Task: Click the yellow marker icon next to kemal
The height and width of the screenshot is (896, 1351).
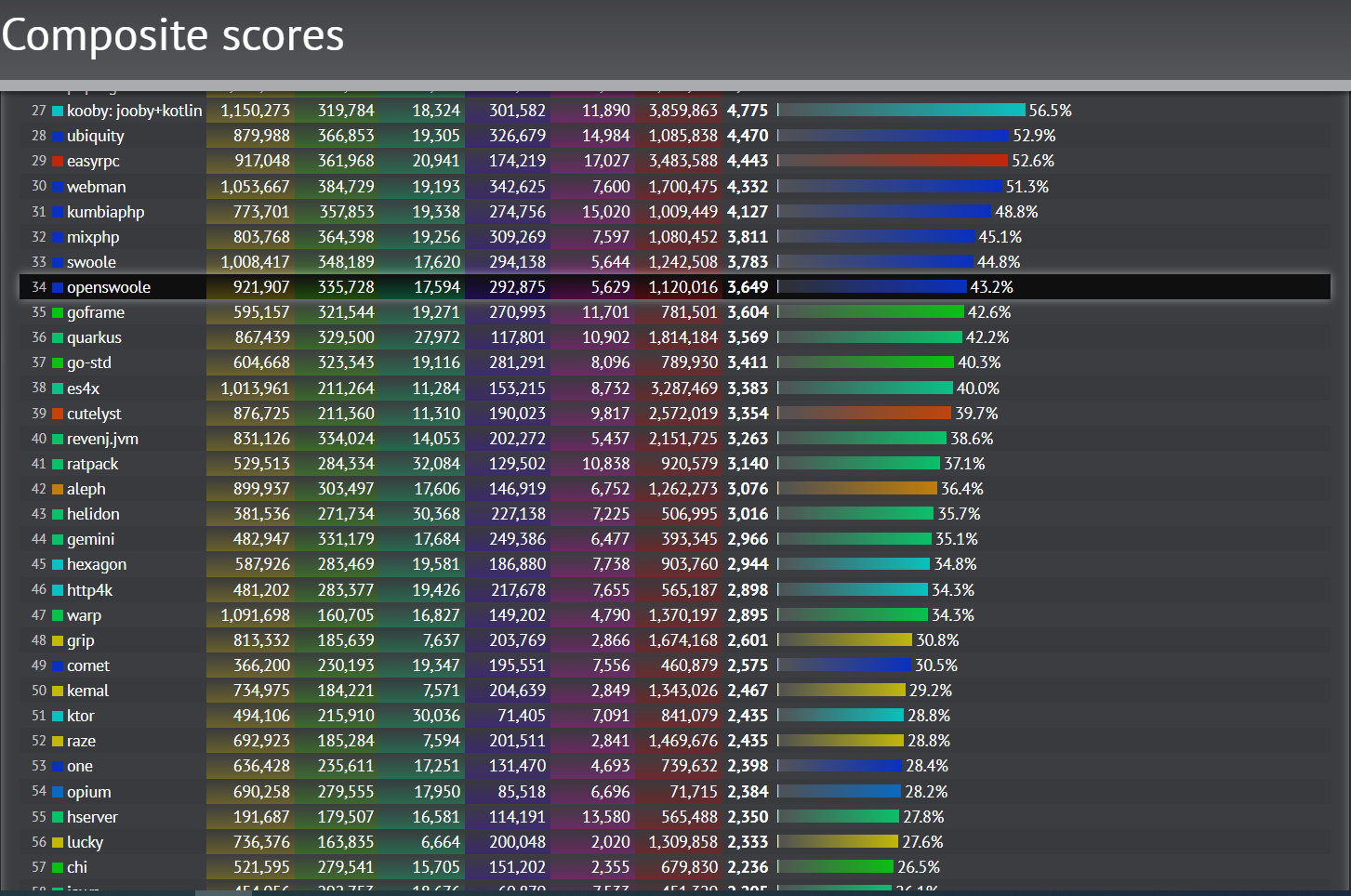Action: (x=58, y=691)
